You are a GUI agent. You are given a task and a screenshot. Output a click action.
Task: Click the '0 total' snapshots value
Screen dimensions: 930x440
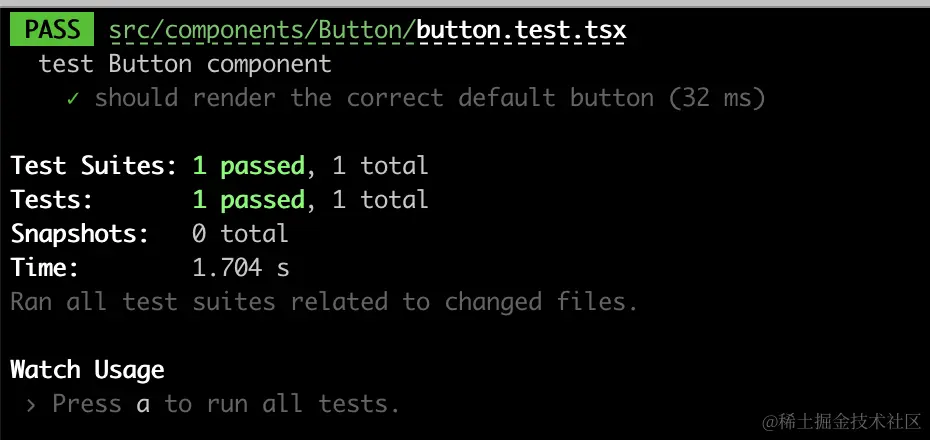[240, 234]
